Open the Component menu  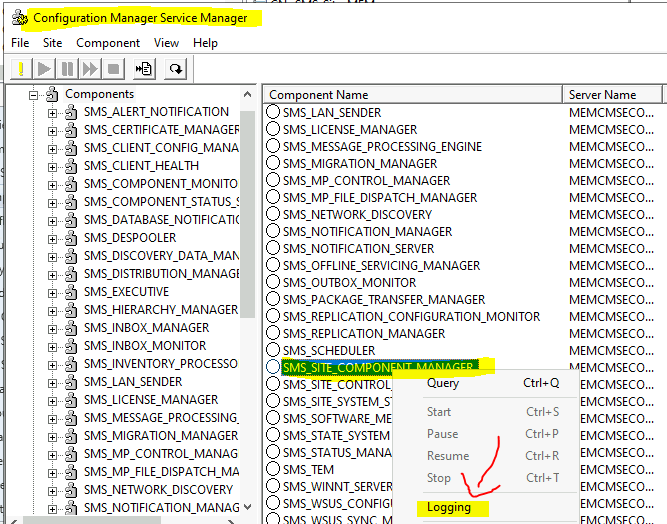tap(108, 43)
